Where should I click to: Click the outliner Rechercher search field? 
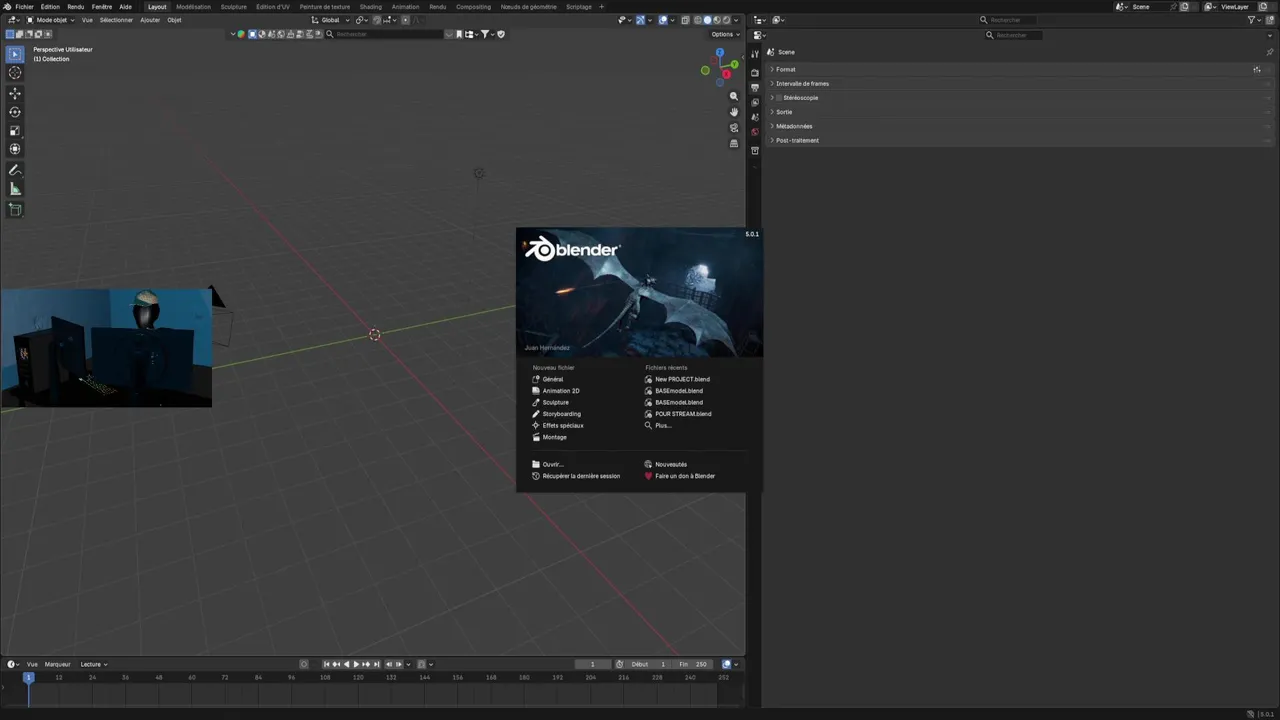[x=1010, y=20]
